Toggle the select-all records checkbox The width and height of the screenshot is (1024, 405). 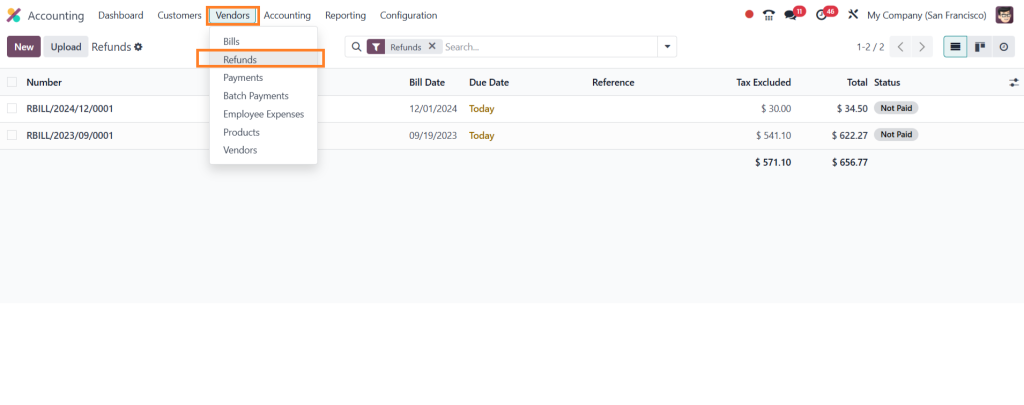coord(12,82)
